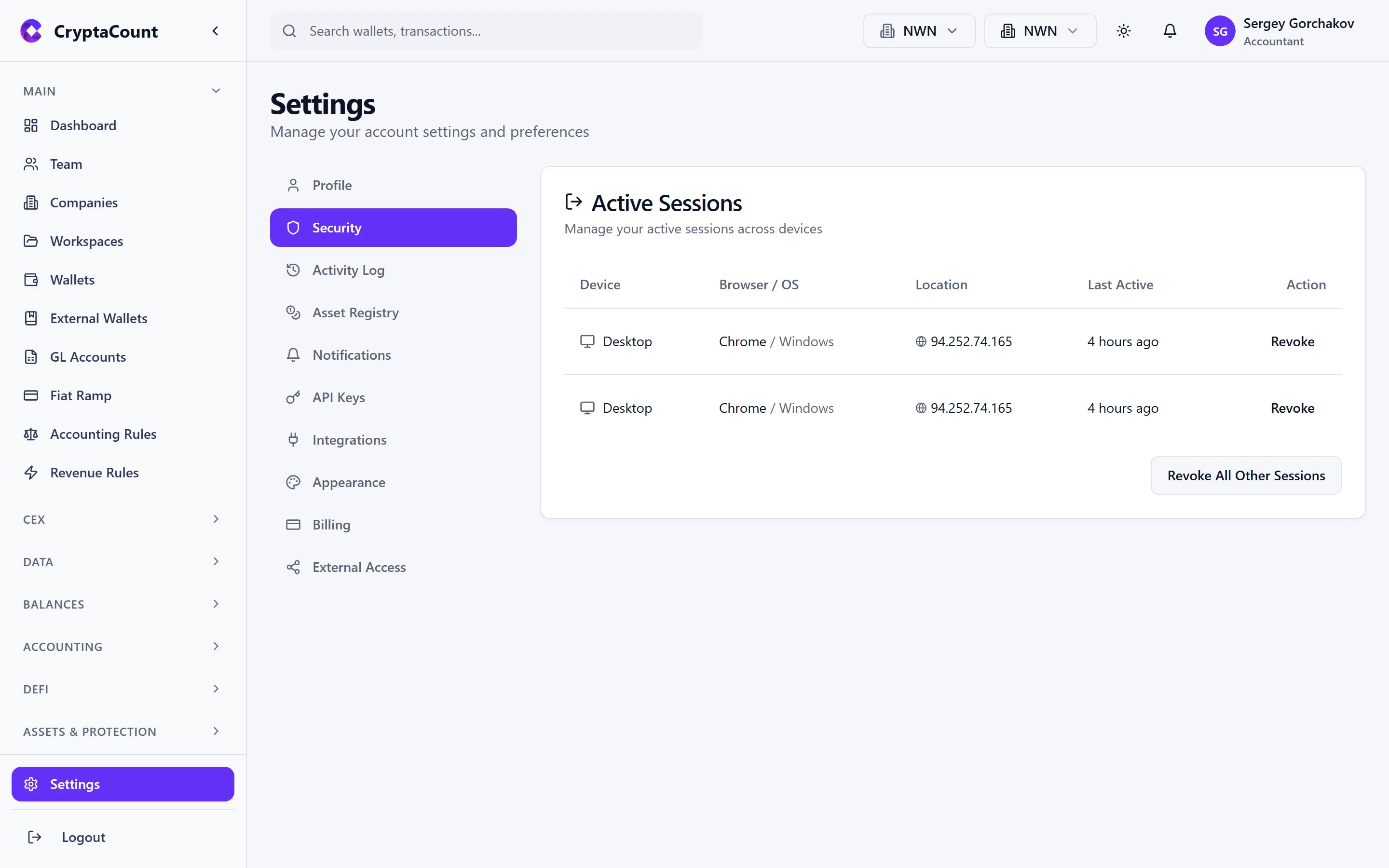
Task: Open the Fiat Ramp page
Action: [x=81, y=395]
